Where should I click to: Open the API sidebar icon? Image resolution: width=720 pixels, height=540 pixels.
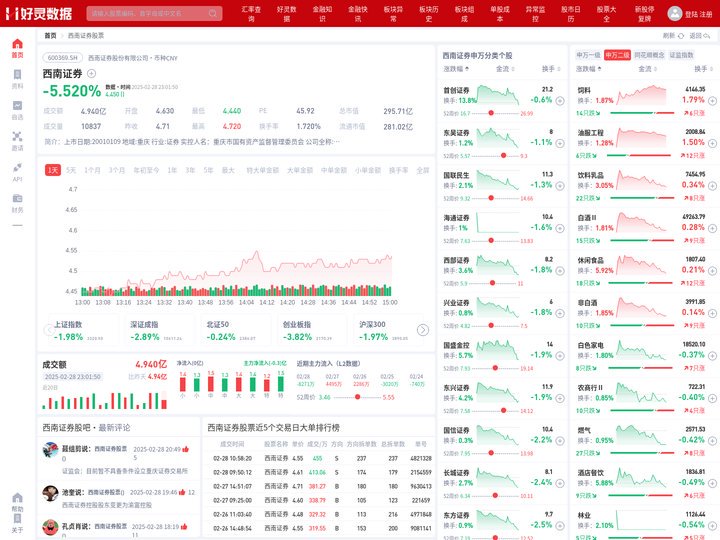point(17,167)
